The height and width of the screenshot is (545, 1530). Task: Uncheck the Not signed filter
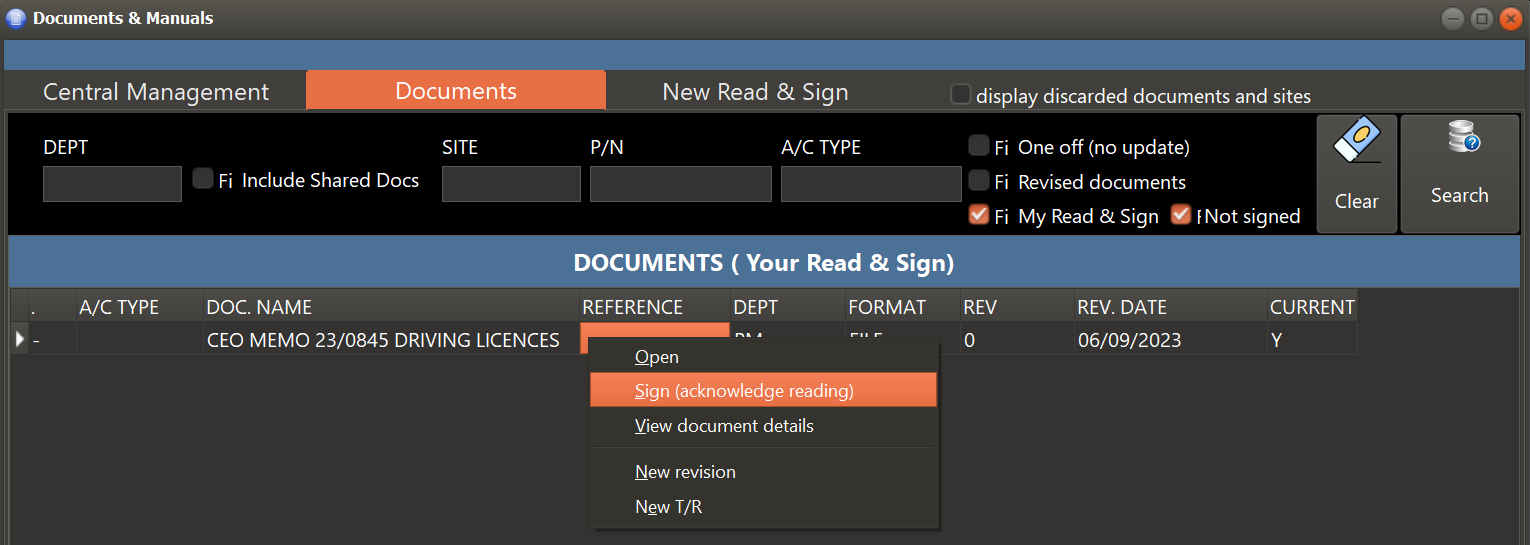coord(1181,215)
